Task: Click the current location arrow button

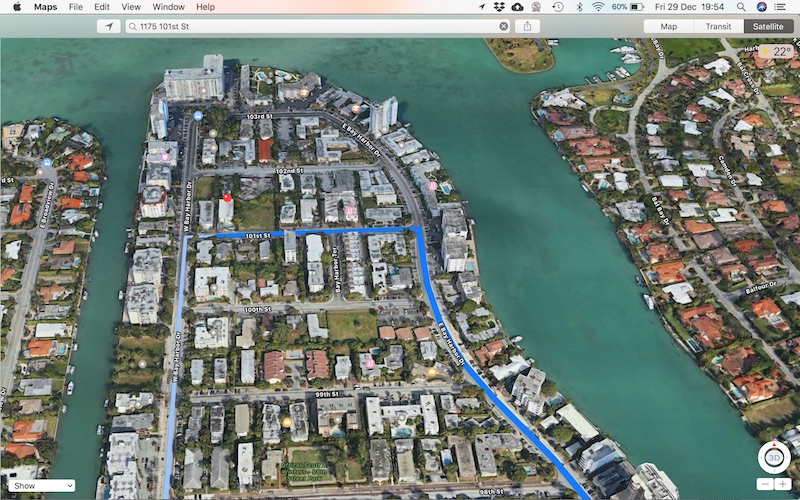Action: [108, 26]
